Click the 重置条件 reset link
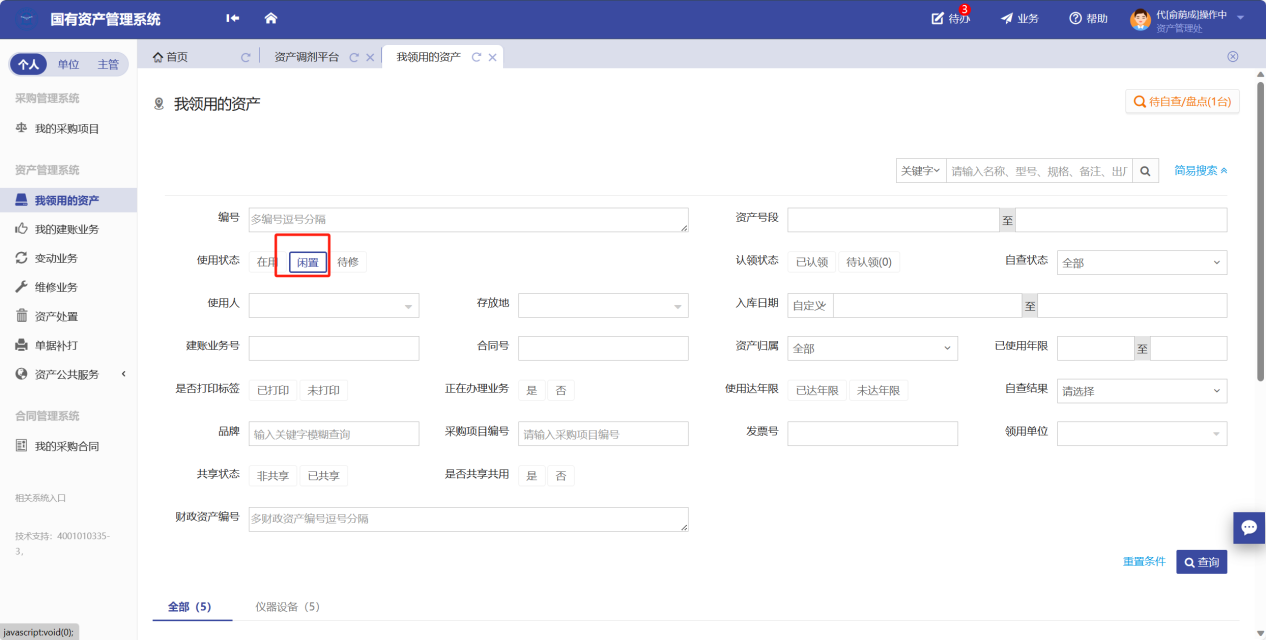This screenshot has width=1266, height=640. (1144, 562)
